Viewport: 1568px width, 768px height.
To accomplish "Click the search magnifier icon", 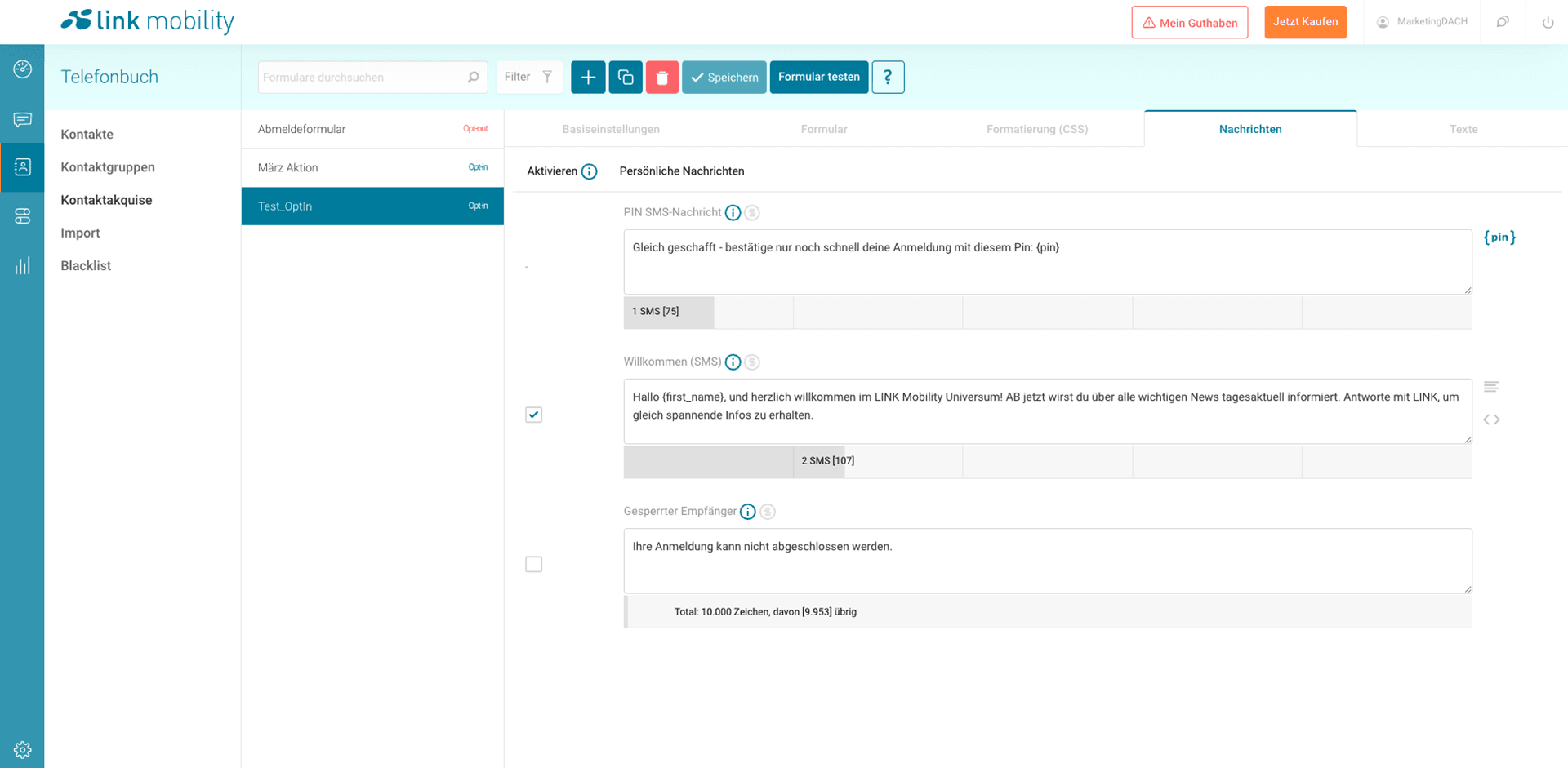I will coord(473,78).
